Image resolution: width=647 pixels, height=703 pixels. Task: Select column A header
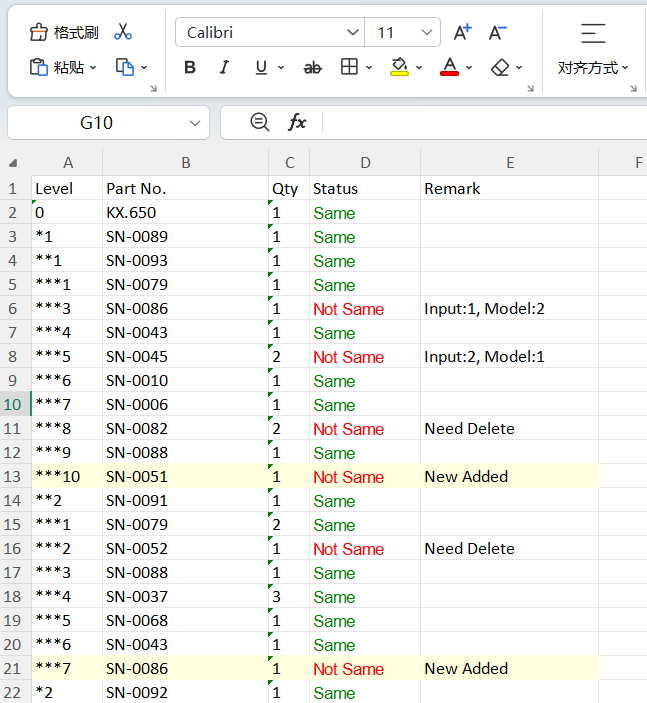[x=67, y=163]
